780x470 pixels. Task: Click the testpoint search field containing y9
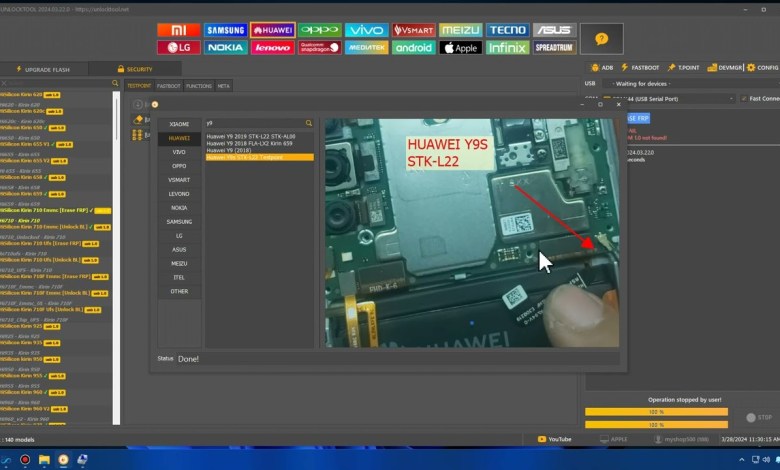[254, 123]
